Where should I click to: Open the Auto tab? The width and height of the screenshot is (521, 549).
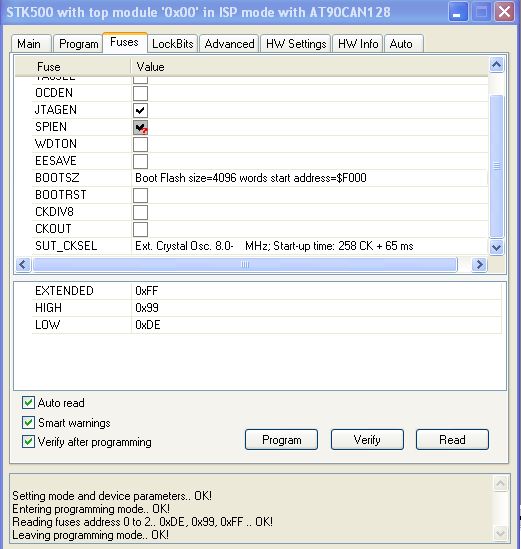(x=404, y=44)
